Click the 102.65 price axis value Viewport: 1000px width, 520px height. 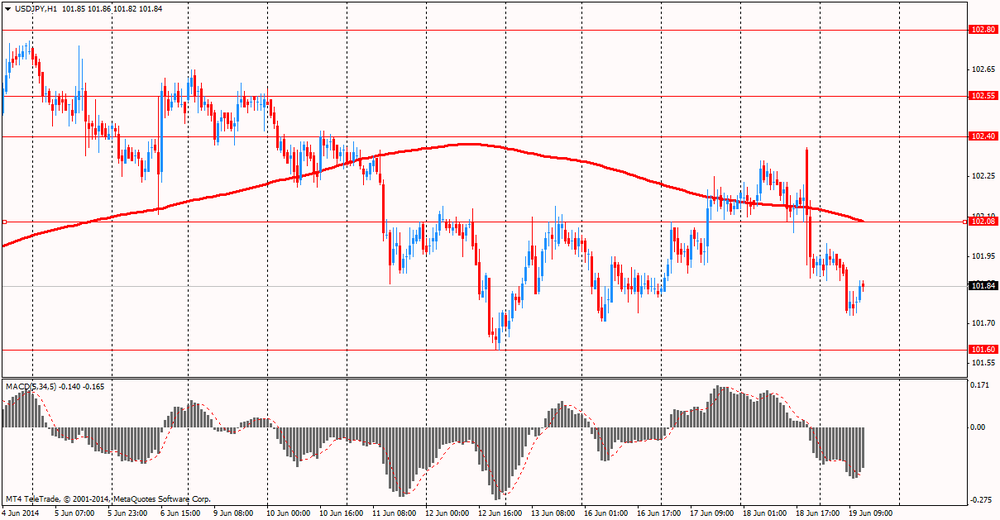pyautogui.click(x=983, y=69)
